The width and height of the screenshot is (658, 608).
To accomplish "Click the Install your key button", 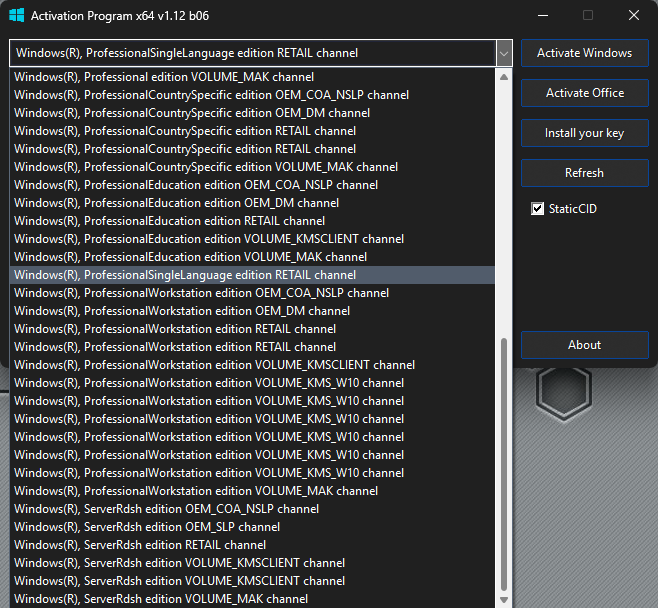I will tap(585, 133).
